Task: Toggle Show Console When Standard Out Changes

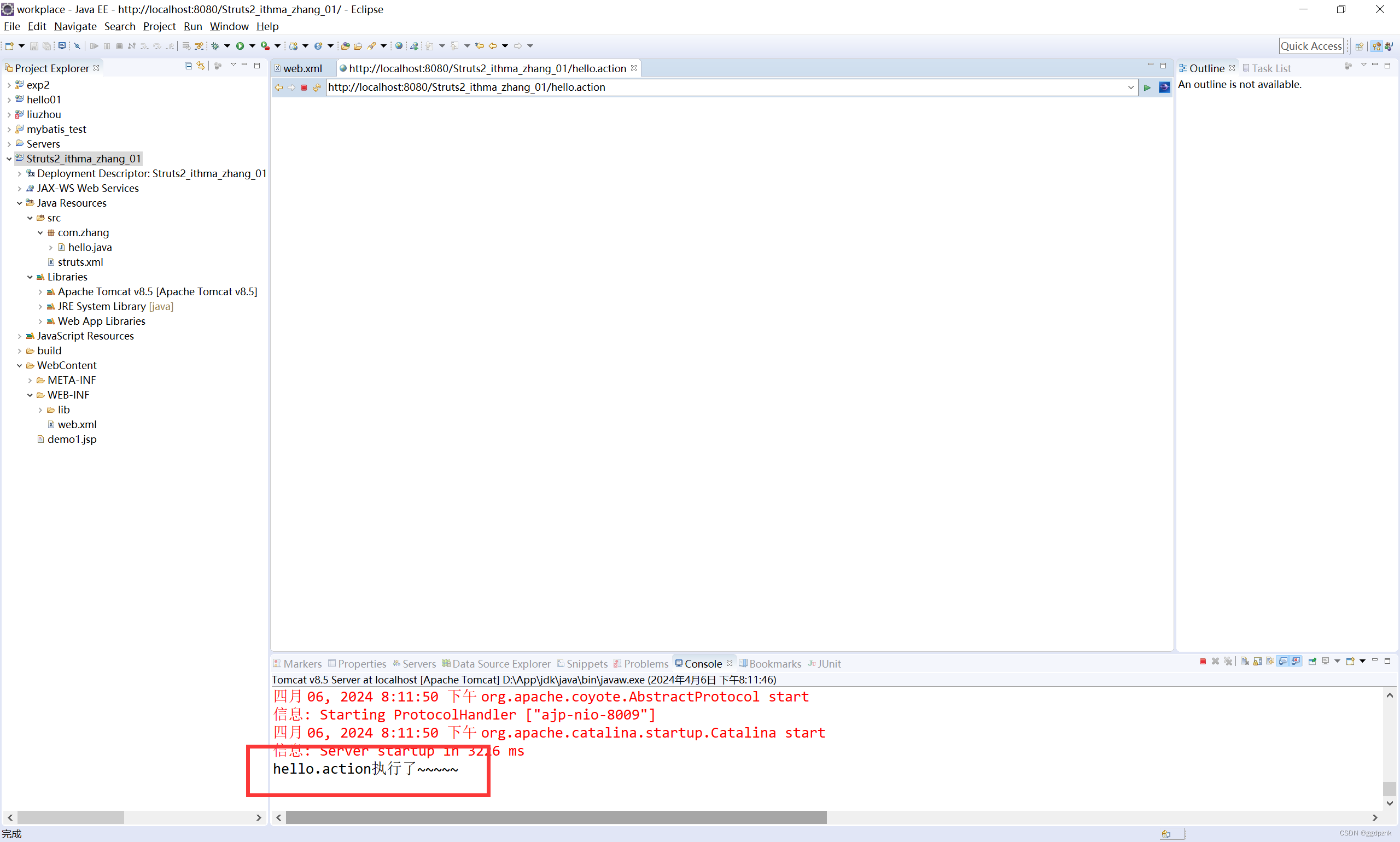Action: 1282,662
